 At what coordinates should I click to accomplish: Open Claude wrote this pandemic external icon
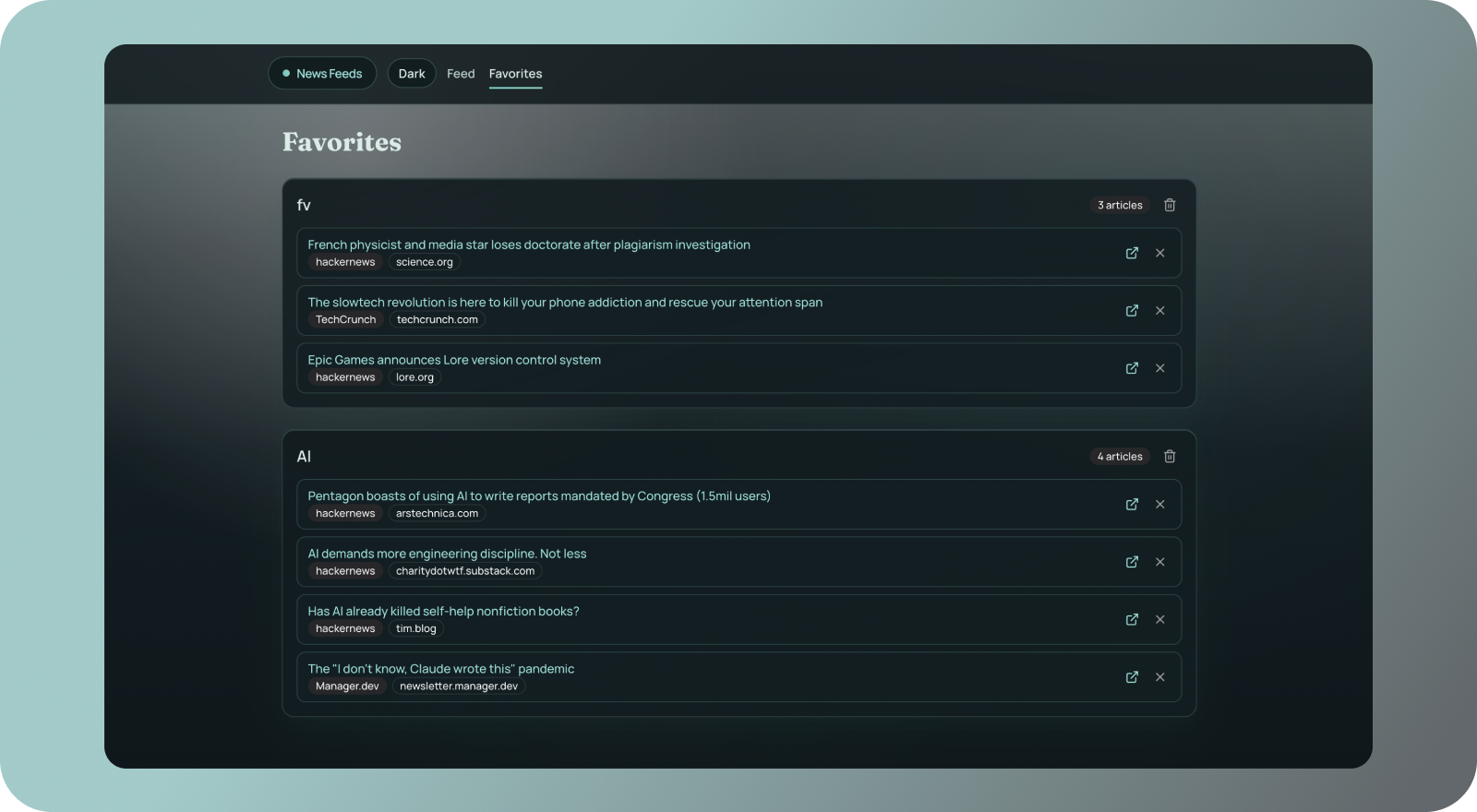click(1132, 676)
